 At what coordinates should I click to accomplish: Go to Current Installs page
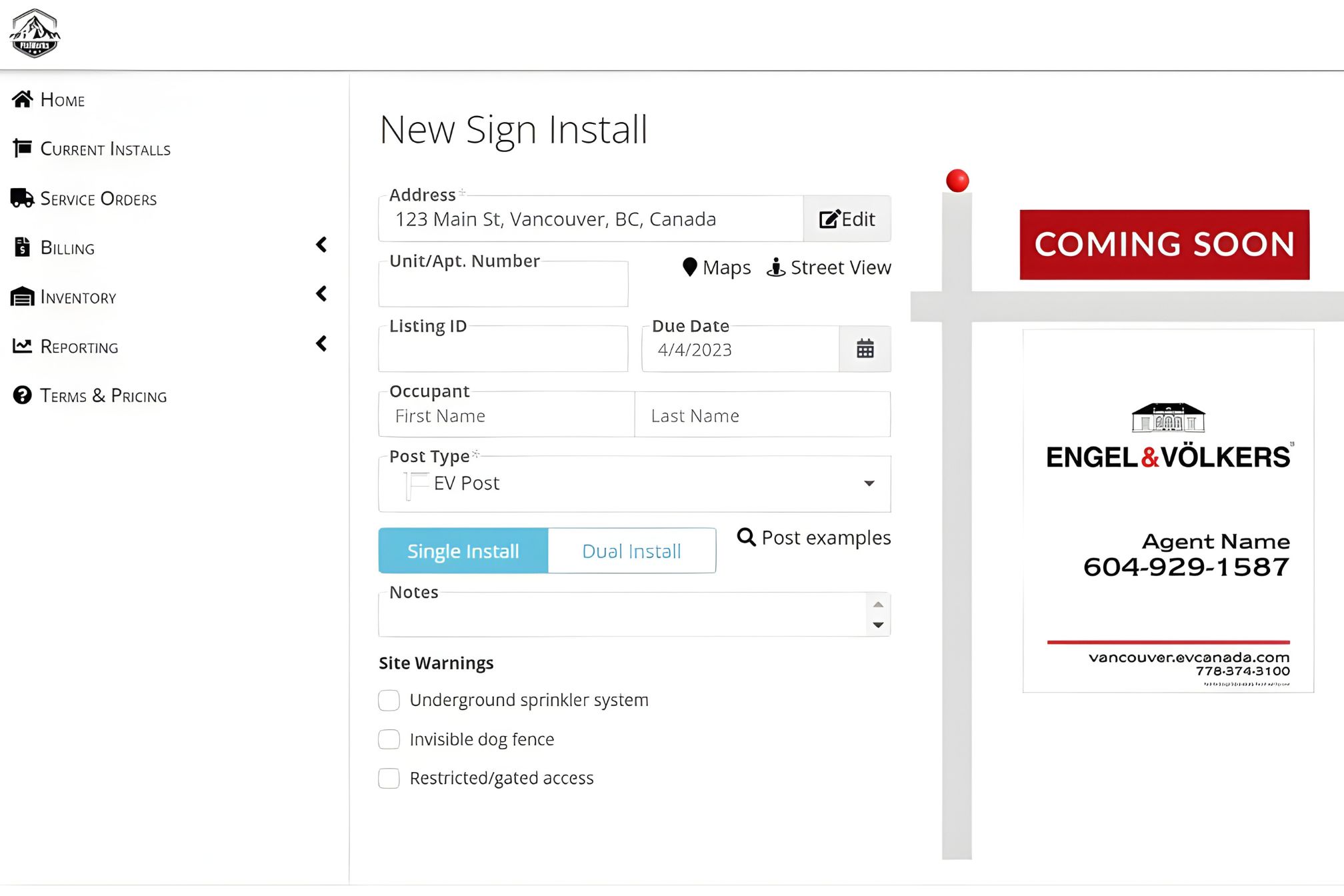105,149
